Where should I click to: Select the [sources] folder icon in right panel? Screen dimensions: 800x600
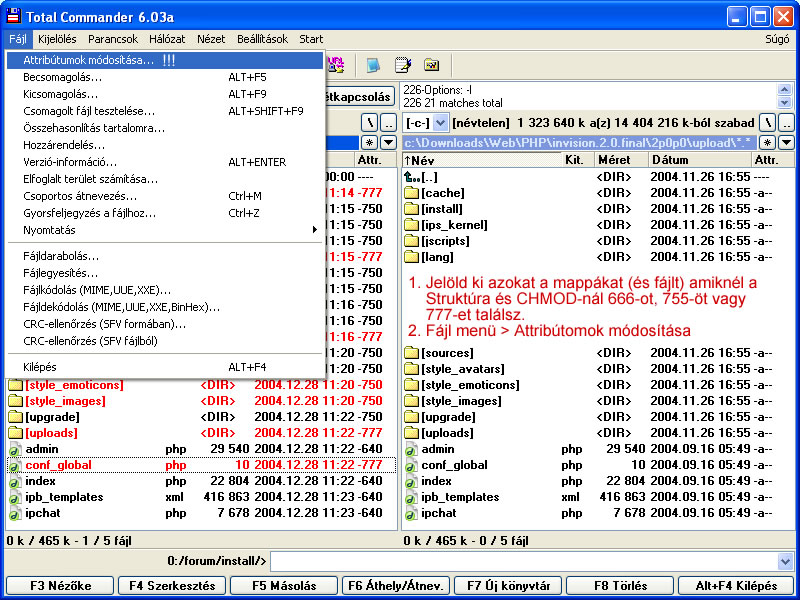click(x=410, y=353)
